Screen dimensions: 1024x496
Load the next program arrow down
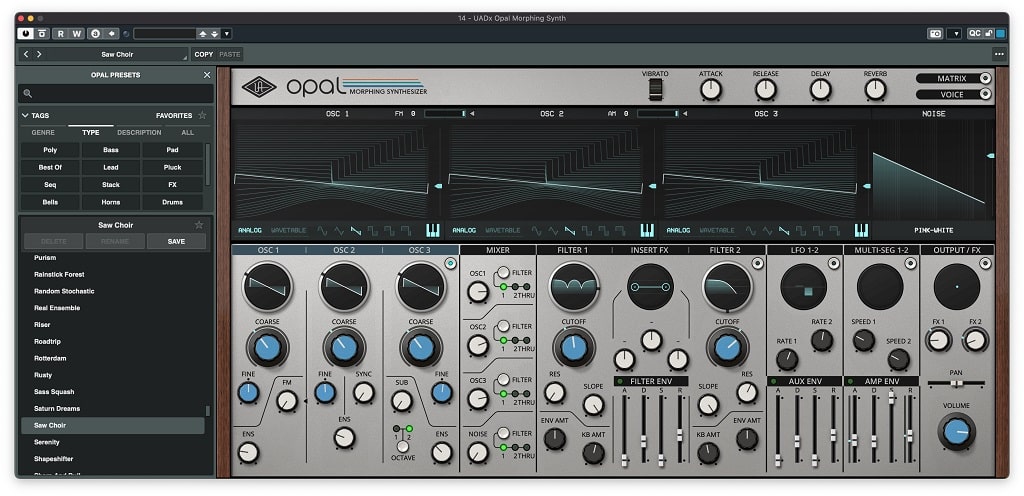(214, 33)
